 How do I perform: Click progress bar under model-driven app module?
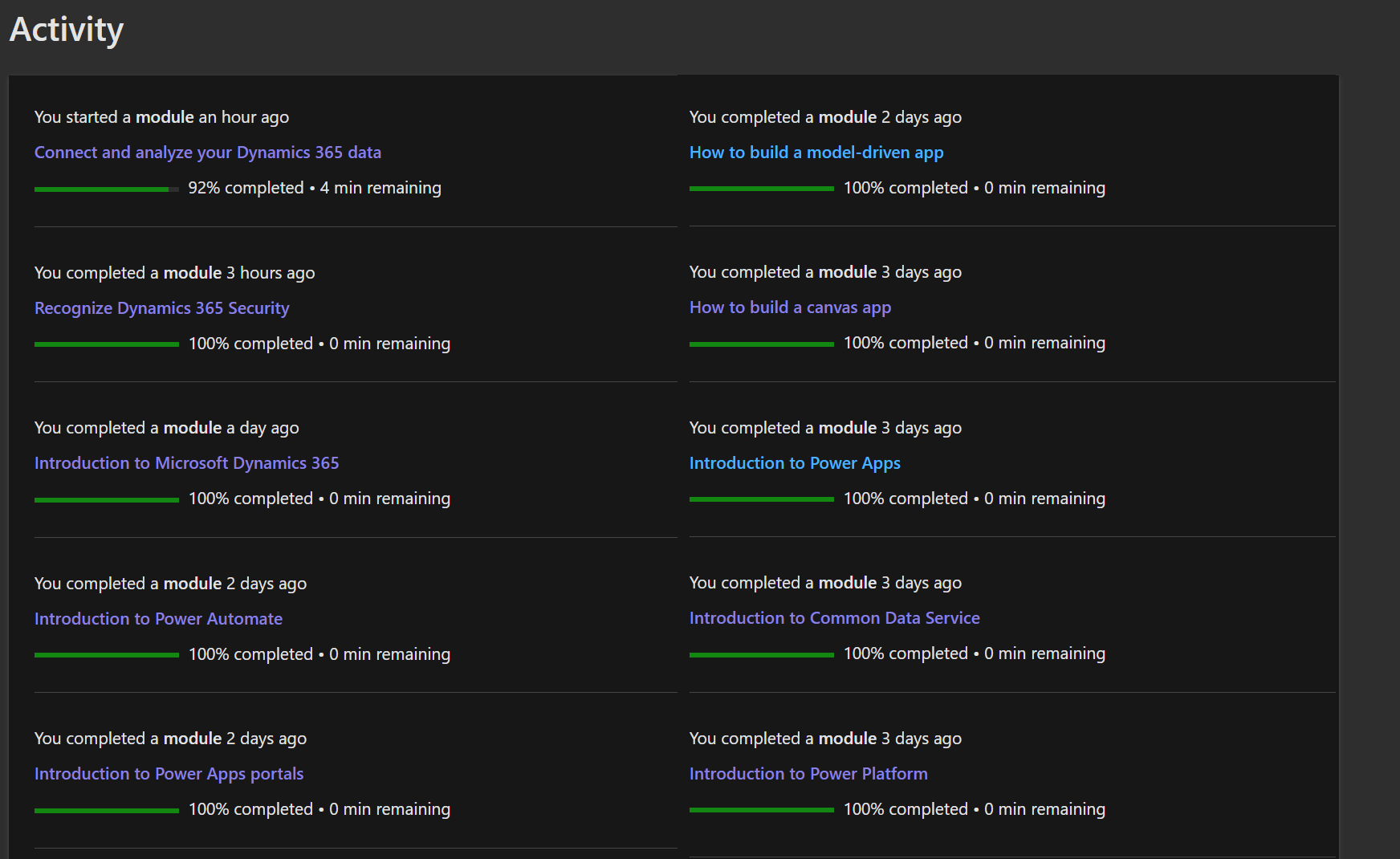762,189
